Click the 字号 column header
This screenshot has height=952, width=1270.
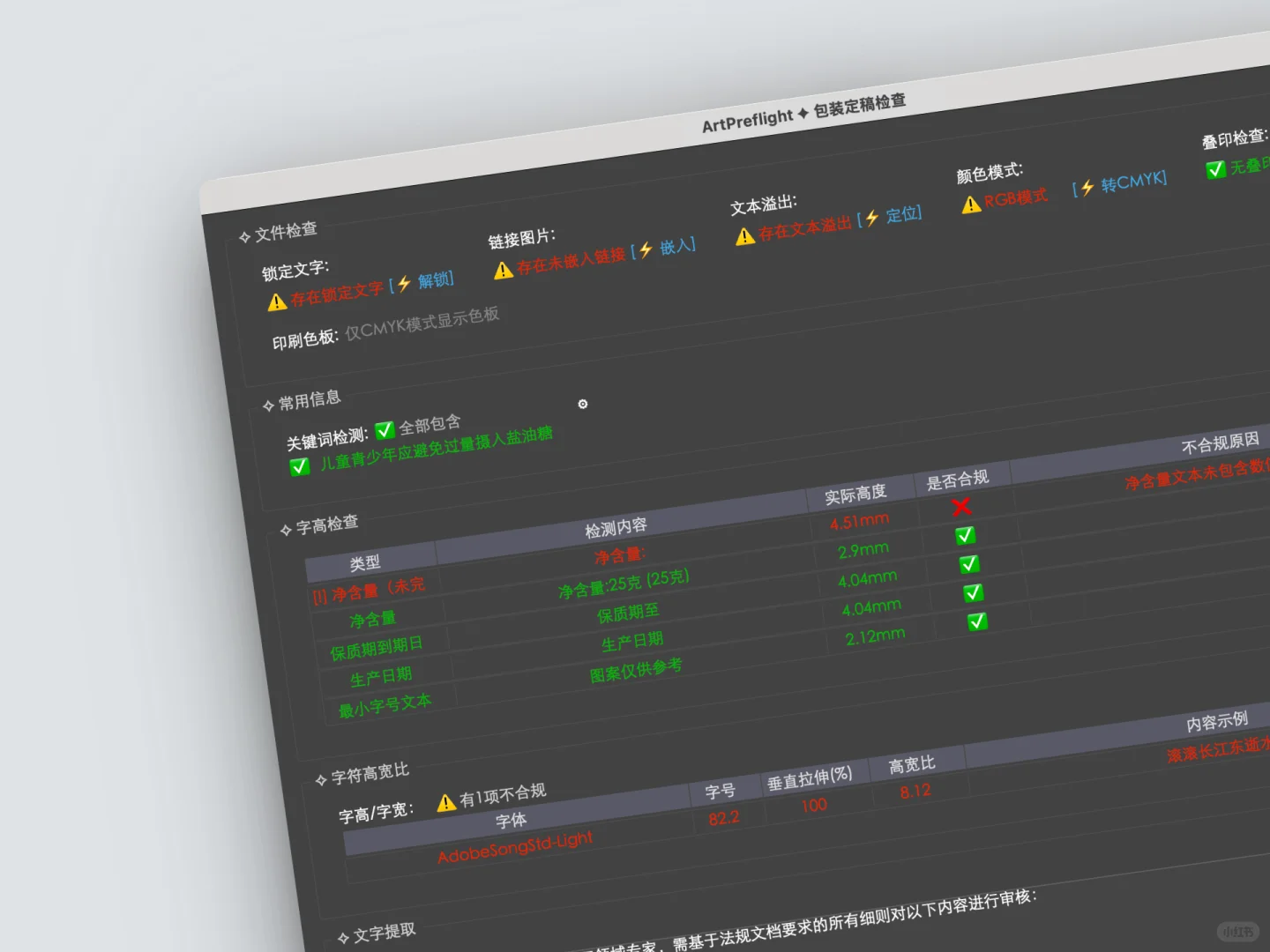(720, 792)
